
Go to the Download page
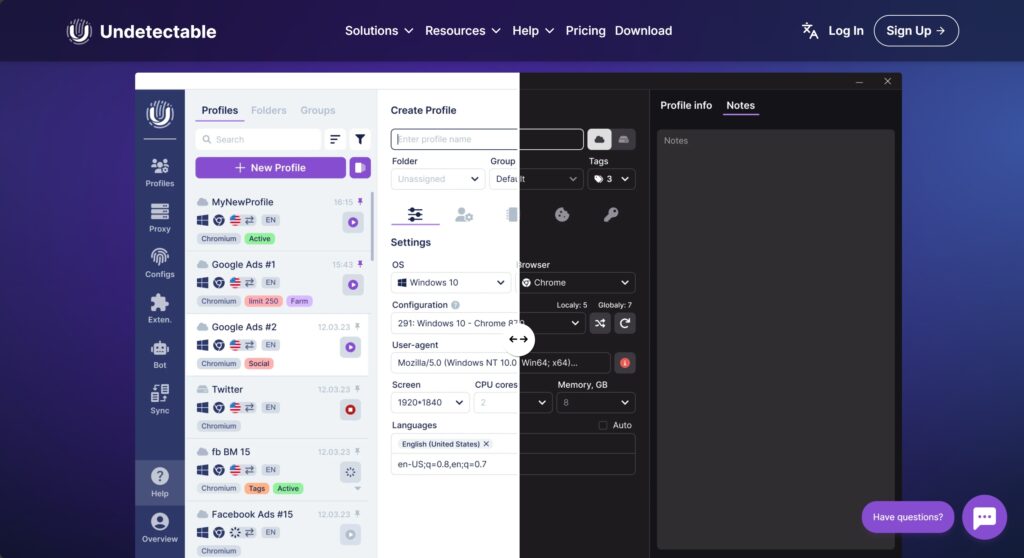point(643,31)
